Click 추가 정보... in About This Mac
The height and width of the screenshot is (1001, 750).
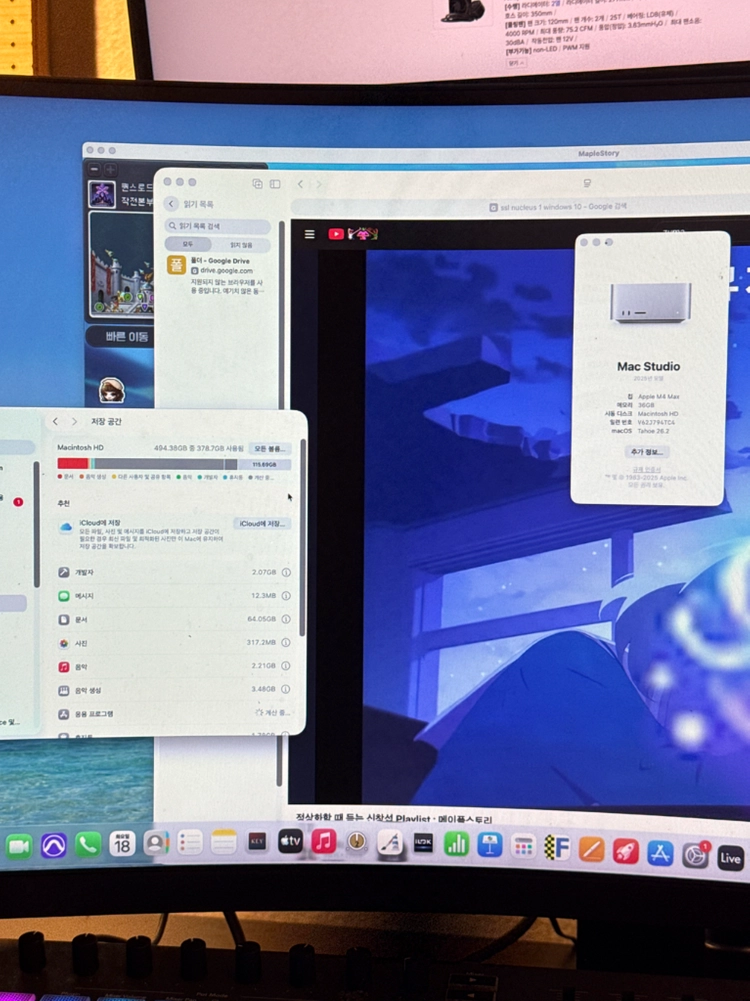[647, 452]
